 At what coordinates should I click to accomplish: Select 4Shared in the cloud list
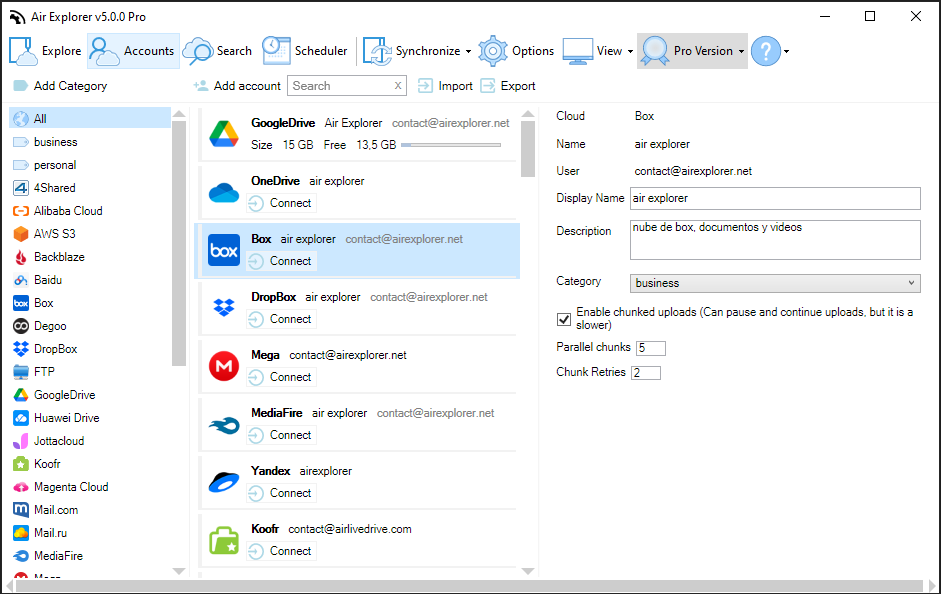pyautogui.click(x=90, y=188)
